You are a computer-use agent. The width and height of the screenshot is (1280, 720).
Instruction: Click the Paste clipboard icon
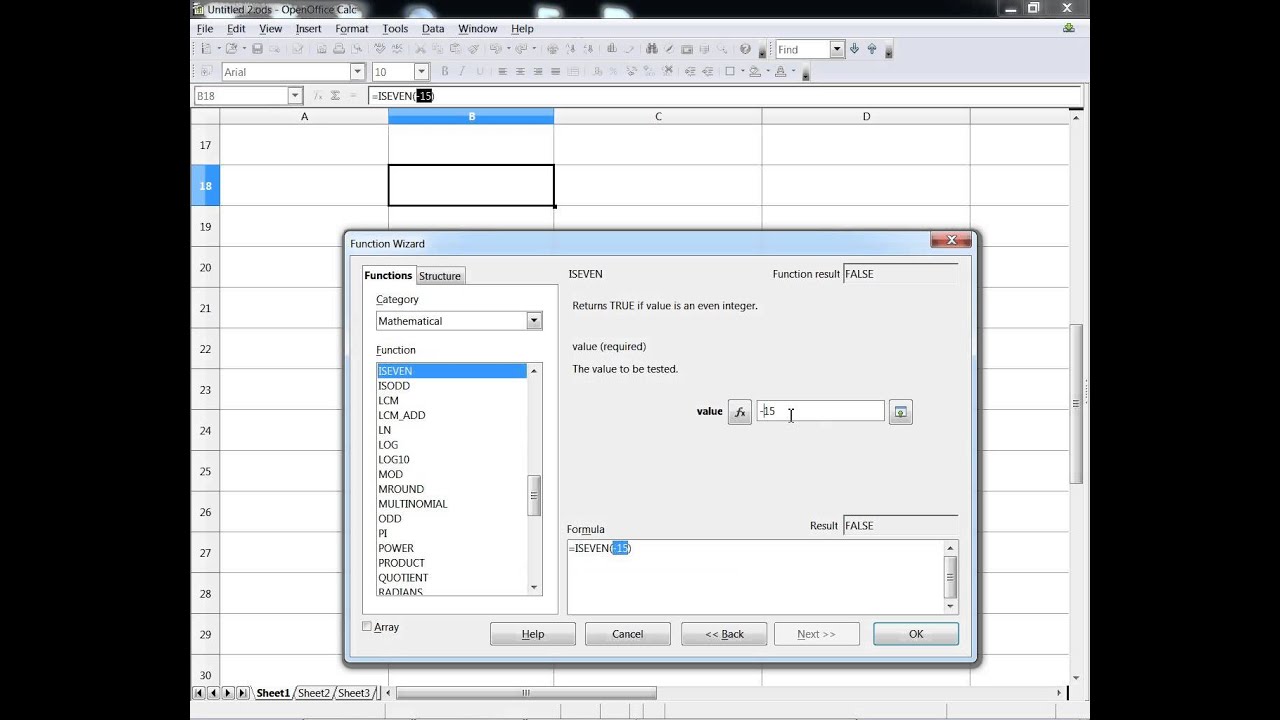pos(455,49)
